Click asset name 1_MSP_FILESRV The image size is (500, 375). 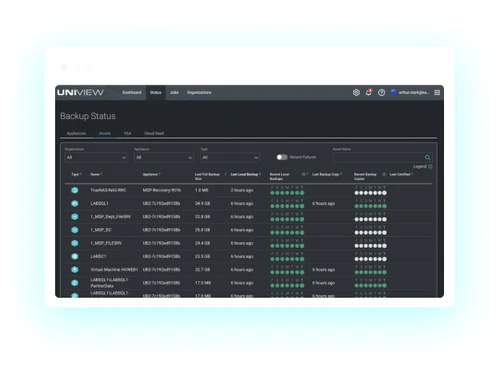(x=106, y=243)
